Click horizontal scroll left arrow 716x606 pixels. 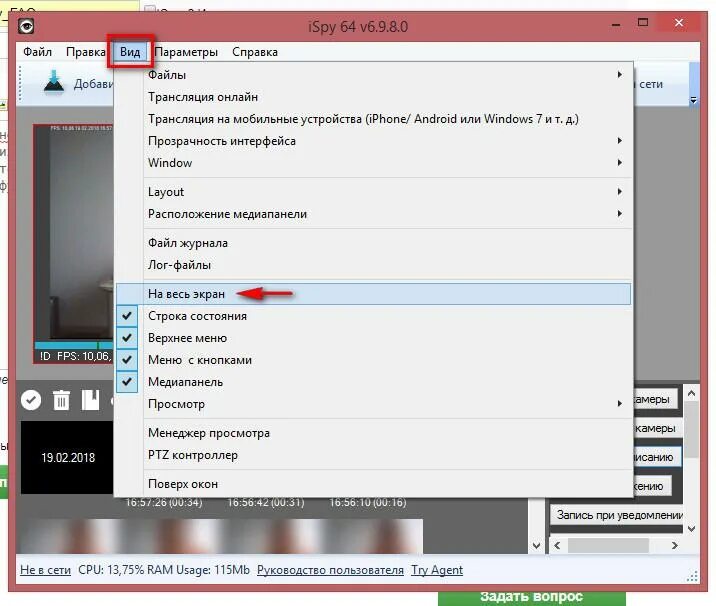pyautogui.click(x=557, y=545)
